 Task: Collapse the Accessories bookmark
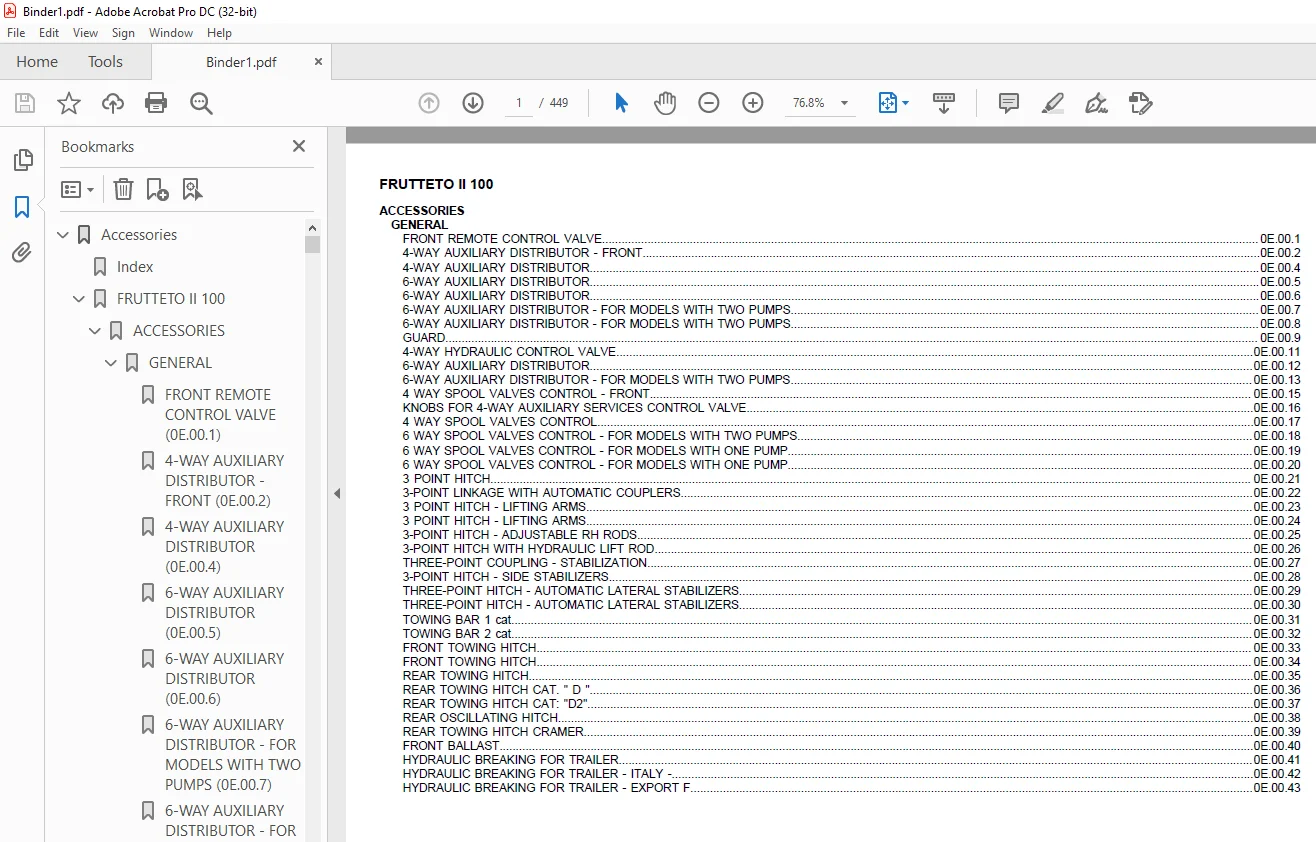pos(63,235)
